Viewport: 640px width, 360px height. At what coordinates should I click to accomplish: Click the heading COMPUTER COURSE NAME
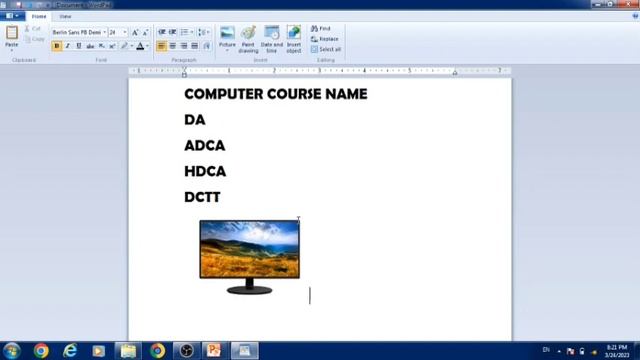pyautogui.click(x=276, y=94)
